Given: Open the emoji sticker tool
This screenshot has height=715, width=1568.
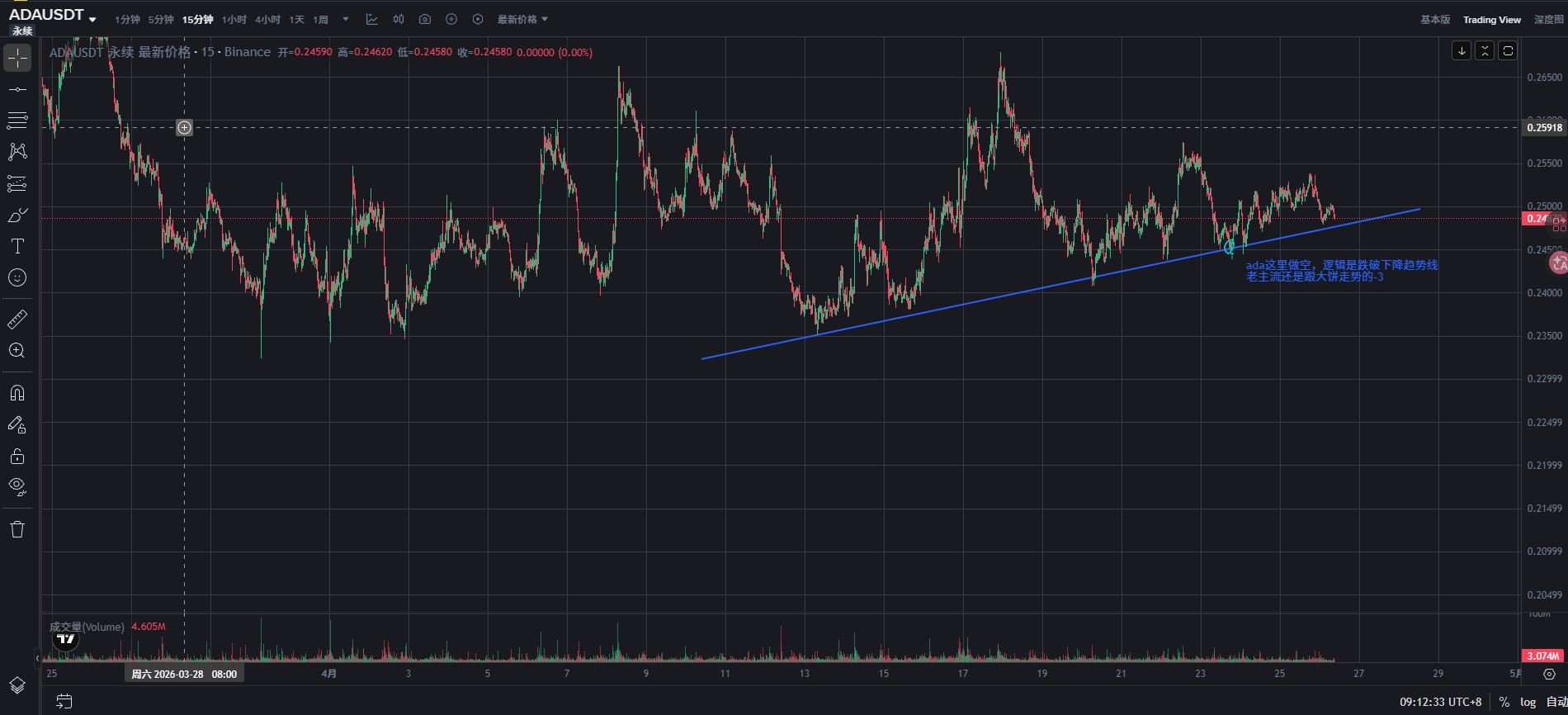Looking at the screenshot, I should (x=17, y=277).
